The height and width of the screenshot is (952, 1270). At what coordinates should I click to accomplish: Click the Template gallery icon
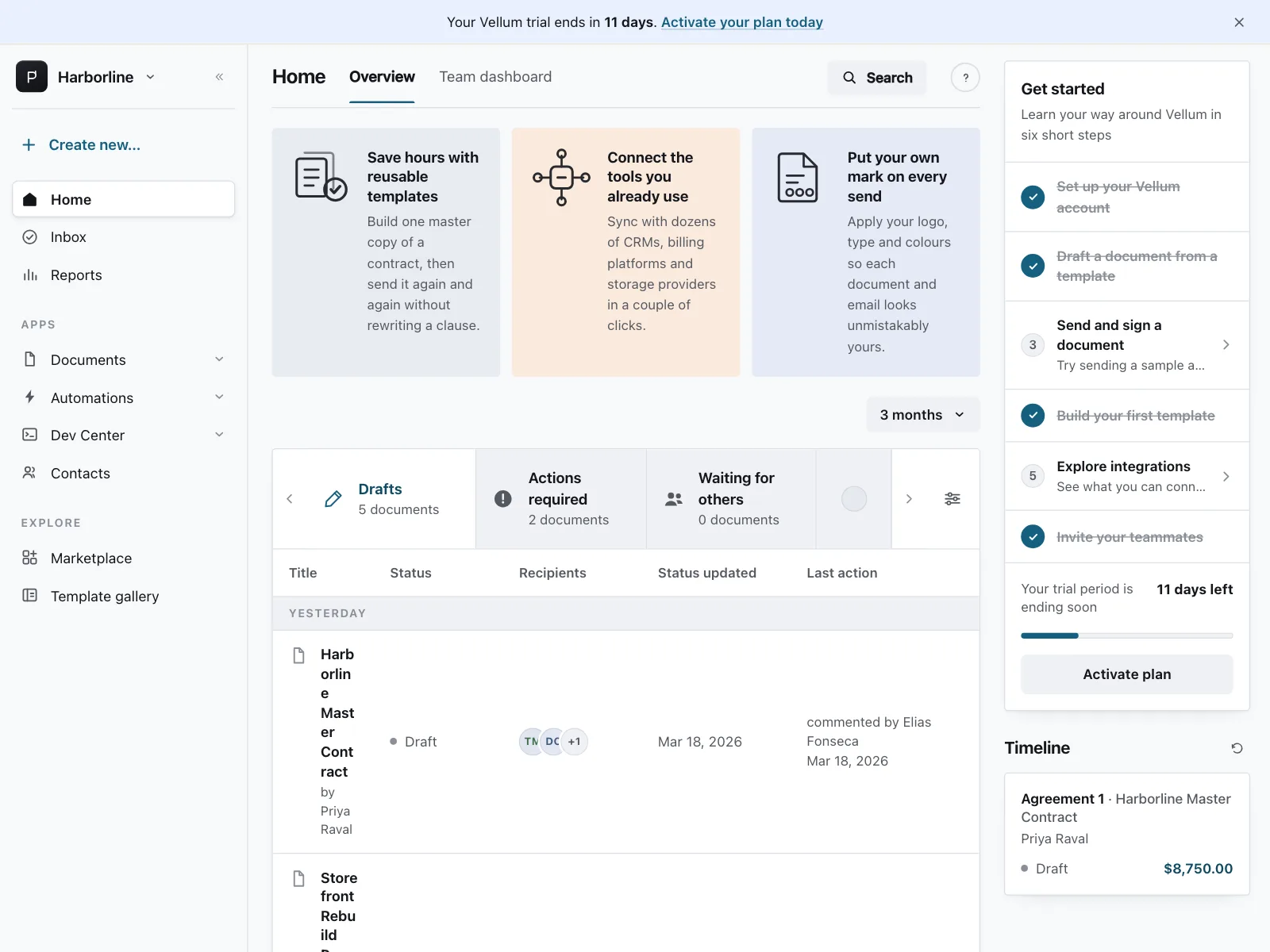pyautogui.click(x=30, y=596)
